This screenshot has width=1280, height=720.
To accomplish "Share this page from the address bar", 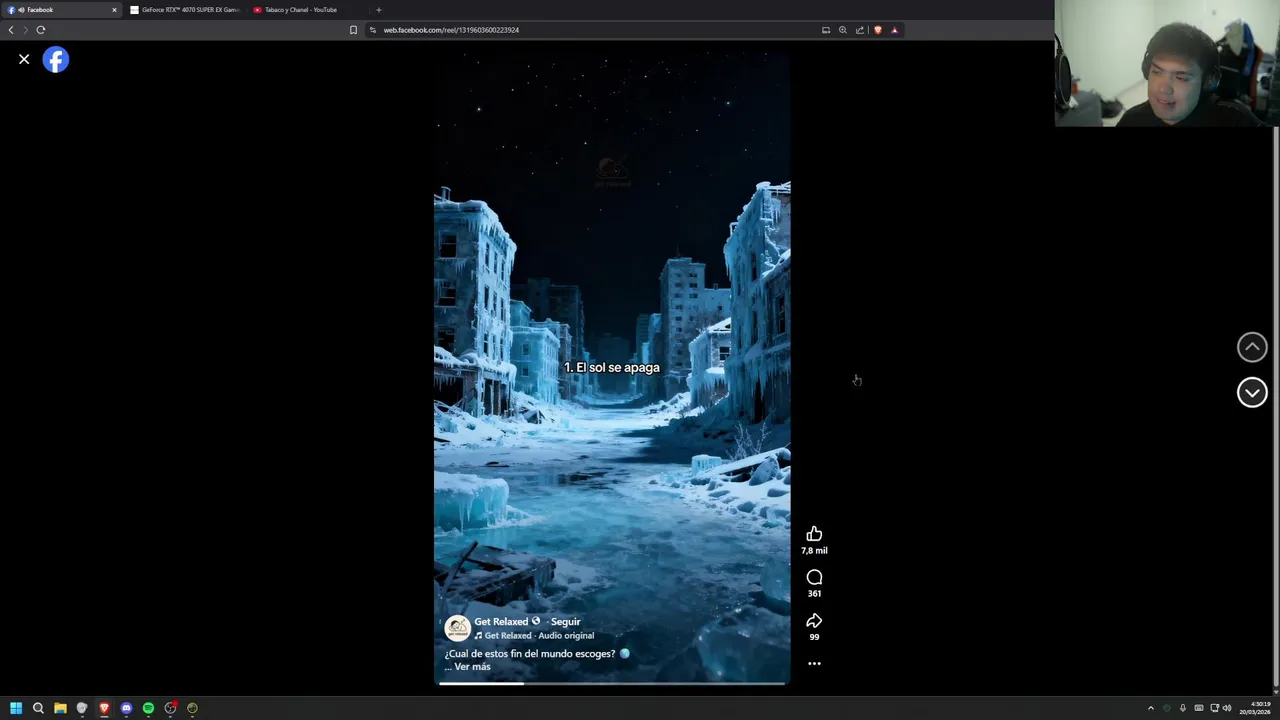I will (859, 30).
